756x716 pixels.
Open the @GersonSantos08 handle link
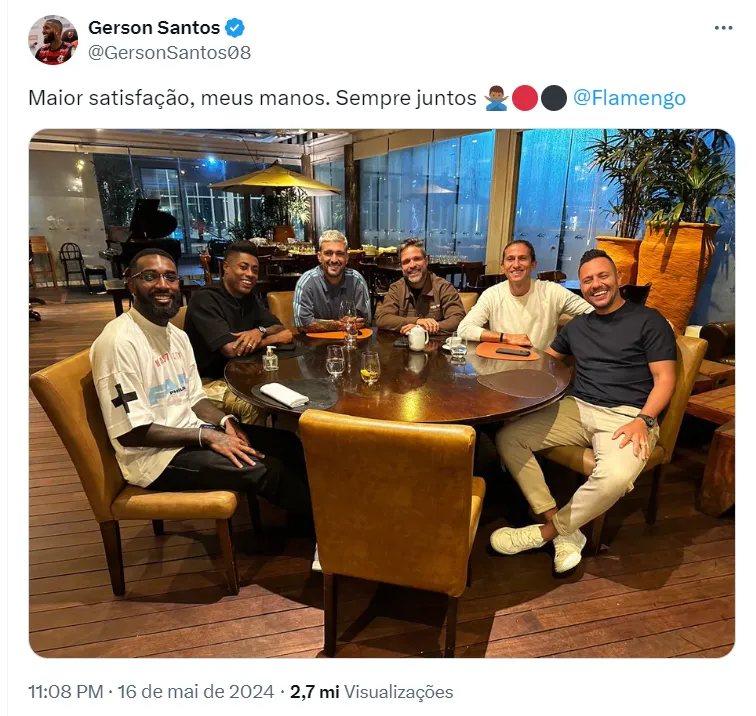tap(169, 53)
